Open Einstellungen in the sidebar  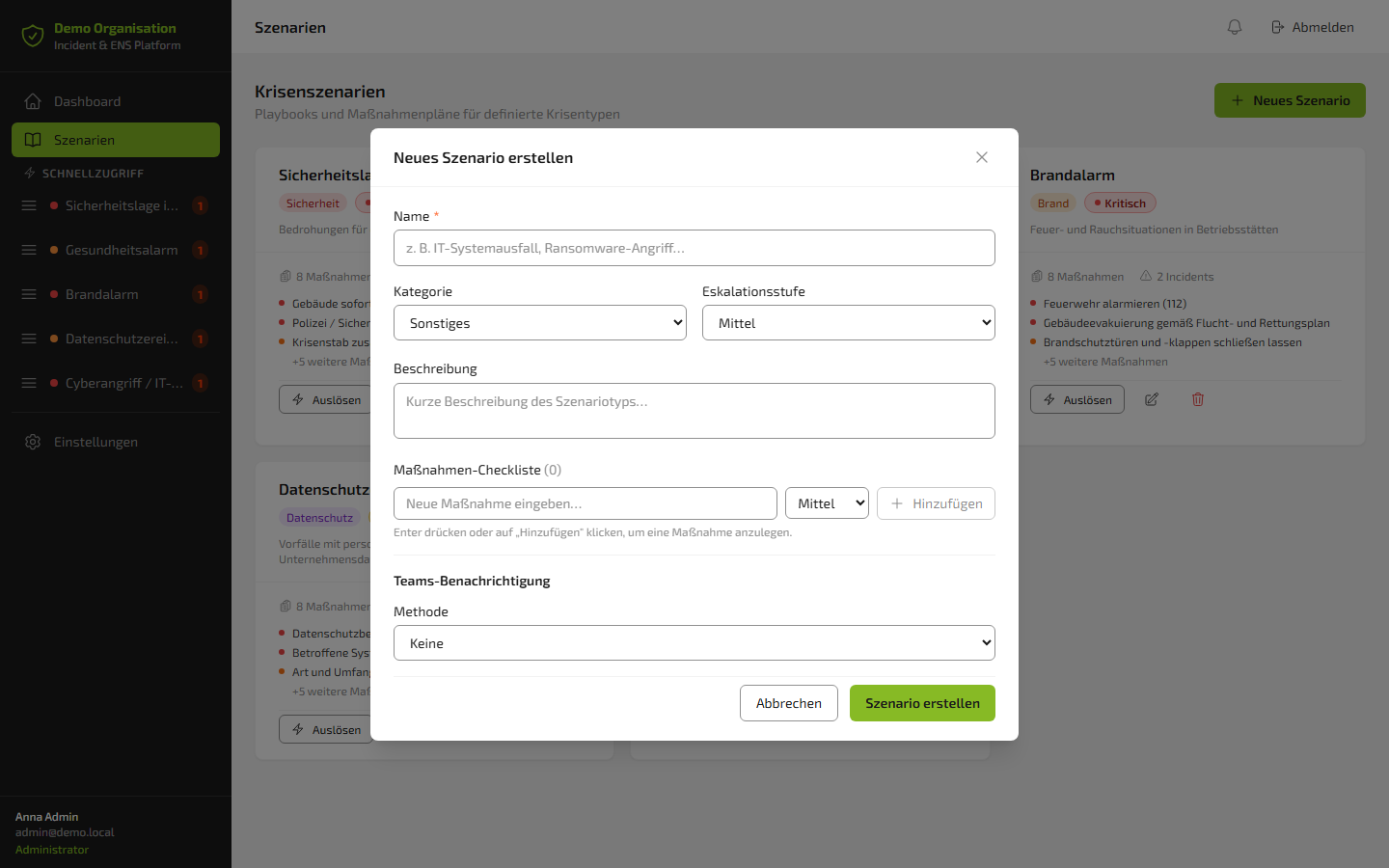[116, 442]
